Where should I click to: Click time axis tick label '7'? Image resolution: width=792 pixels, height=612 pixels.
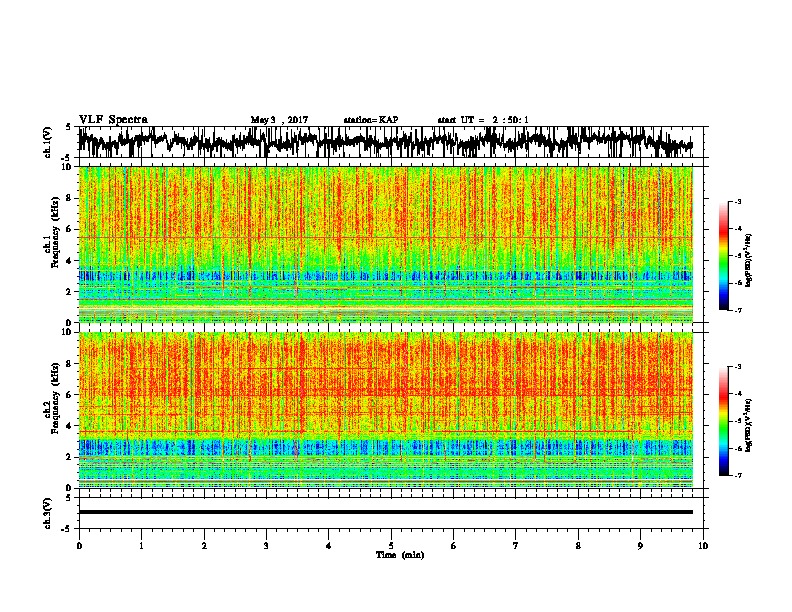(516, 546)
